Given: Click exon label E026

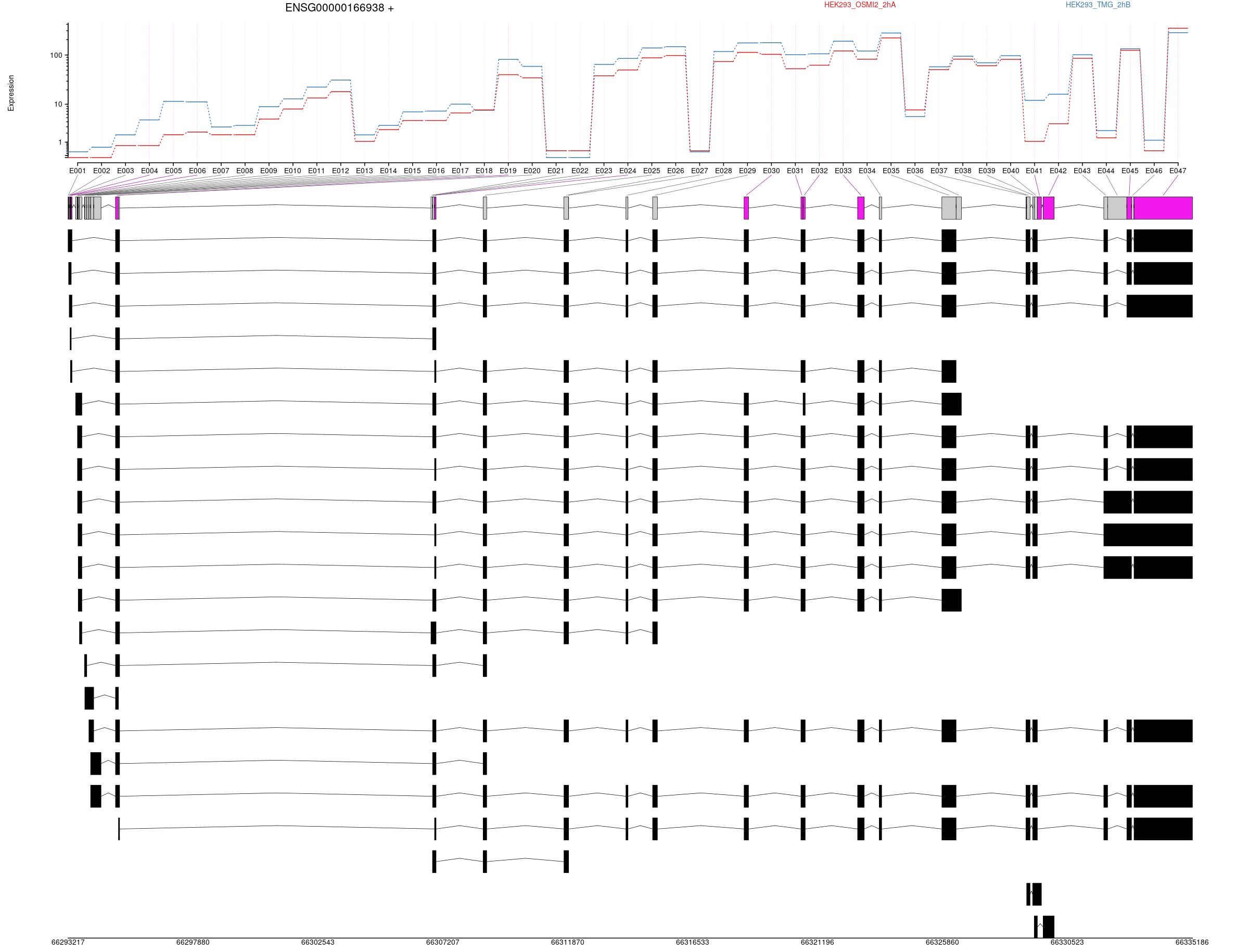Looking at the screenshot, I should coord(676,171).
